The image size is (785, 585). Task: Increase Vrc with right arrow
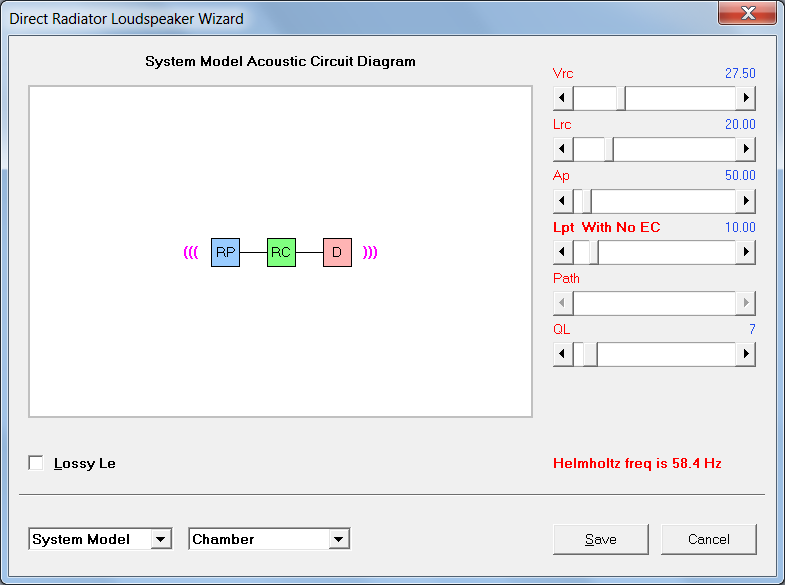tap(746, 98)
